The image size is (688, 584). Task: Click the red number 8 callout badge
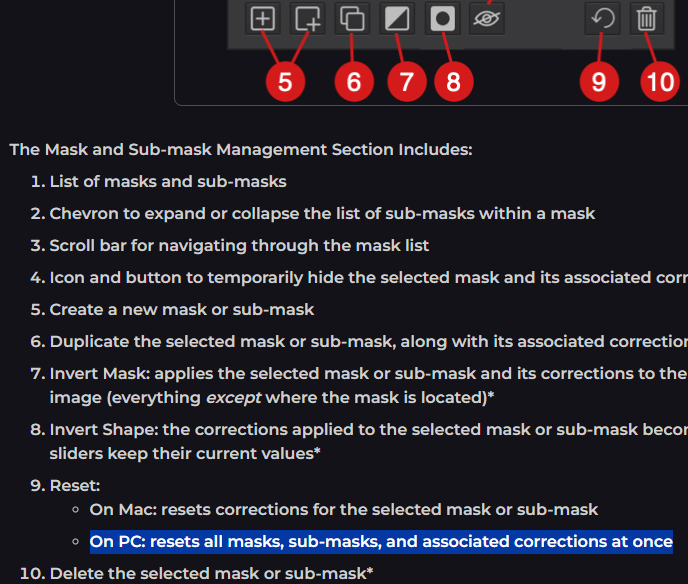(453, 80)
